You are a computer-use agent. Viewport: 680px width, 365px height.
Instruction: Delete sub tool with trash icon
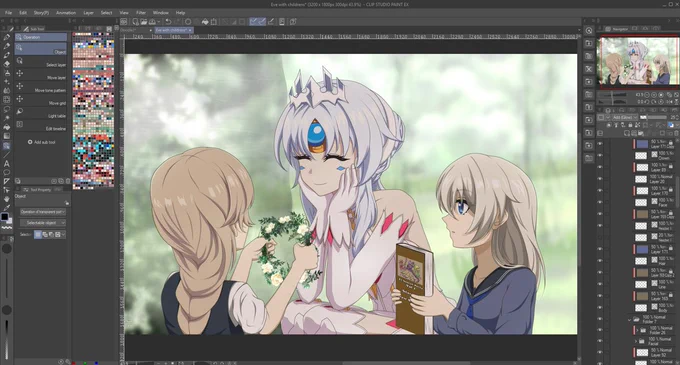(x=68, y=181)
